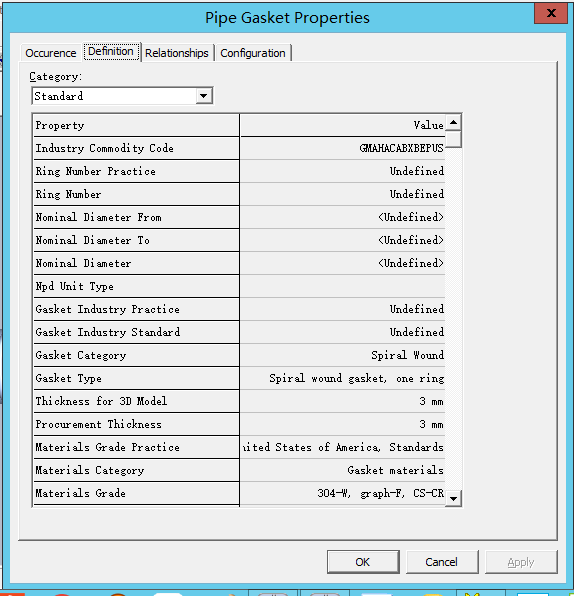Open the Relationships tab
This screenshot has width=574, height=596.
pyautogui.click(x=177, y=53)
